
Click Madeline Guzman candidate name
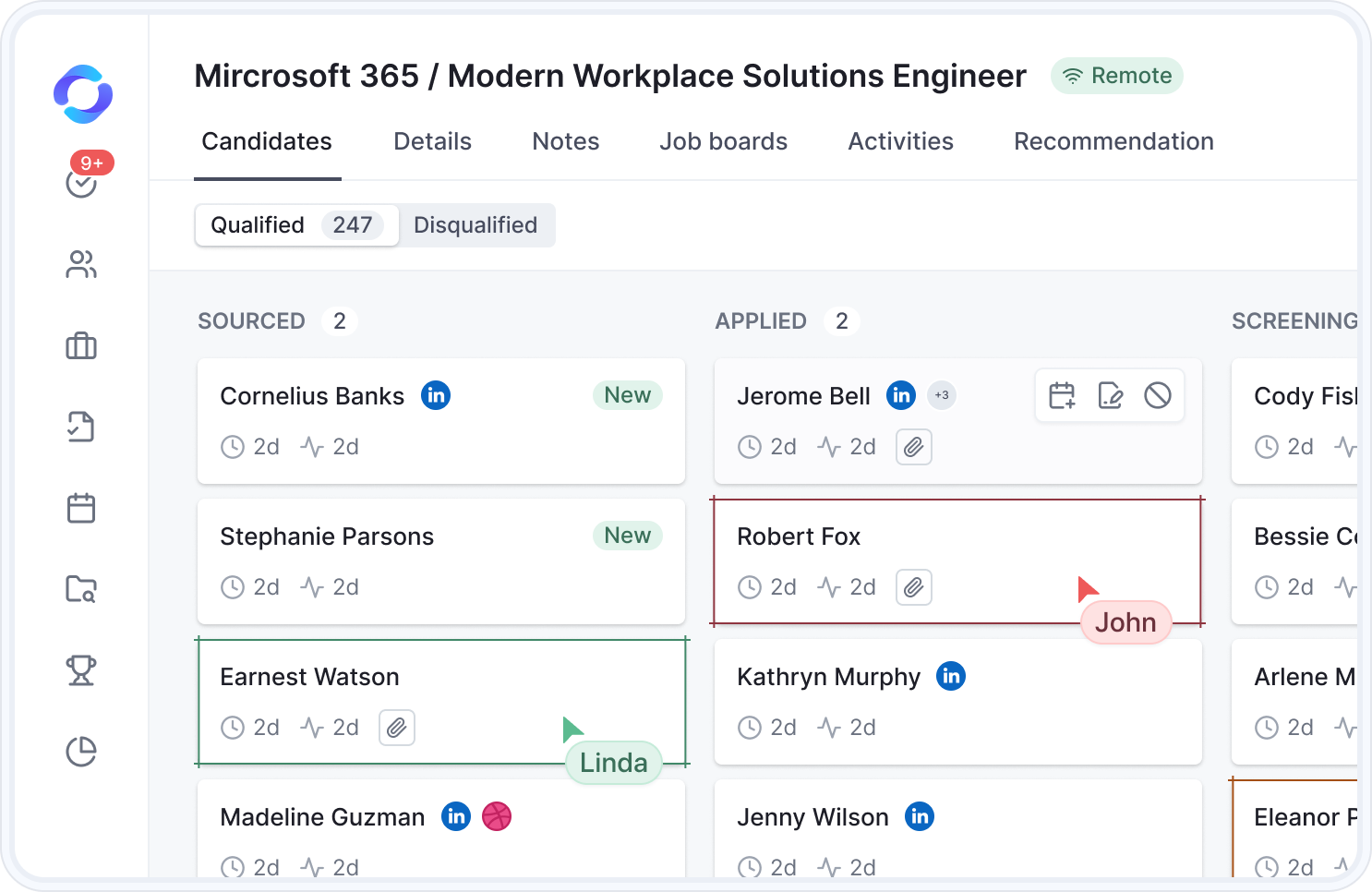(322, 817)
